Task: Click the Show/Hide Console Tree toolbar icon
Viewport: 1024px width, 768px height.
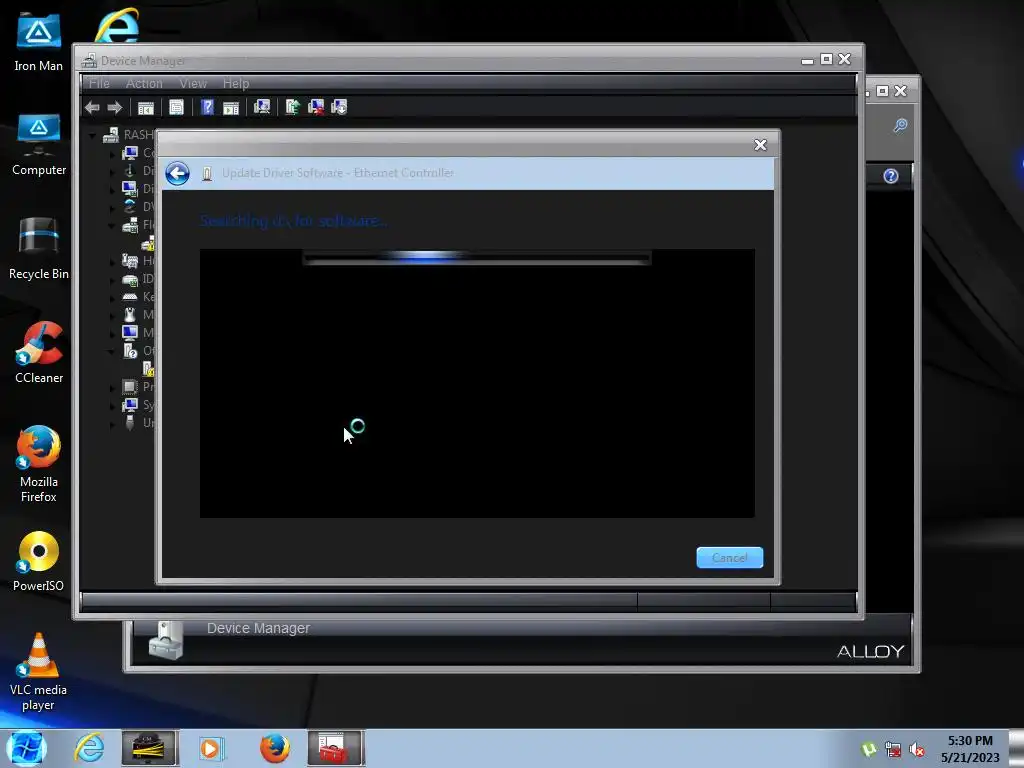Action: coord(146,107)
